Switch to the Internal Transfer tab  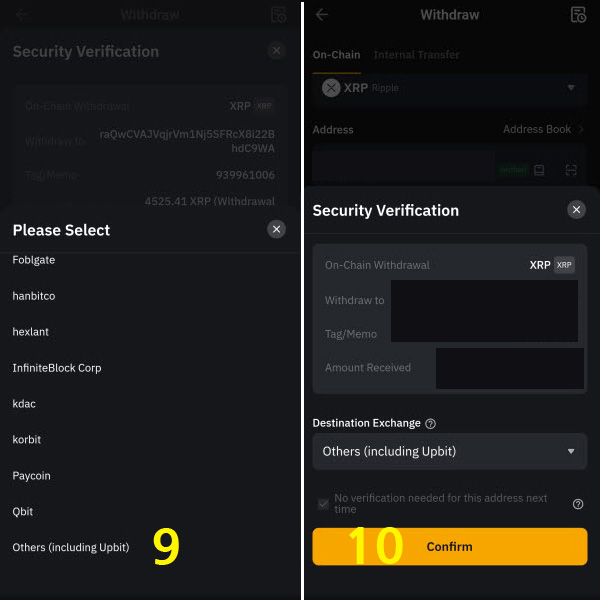coord(416,55)
